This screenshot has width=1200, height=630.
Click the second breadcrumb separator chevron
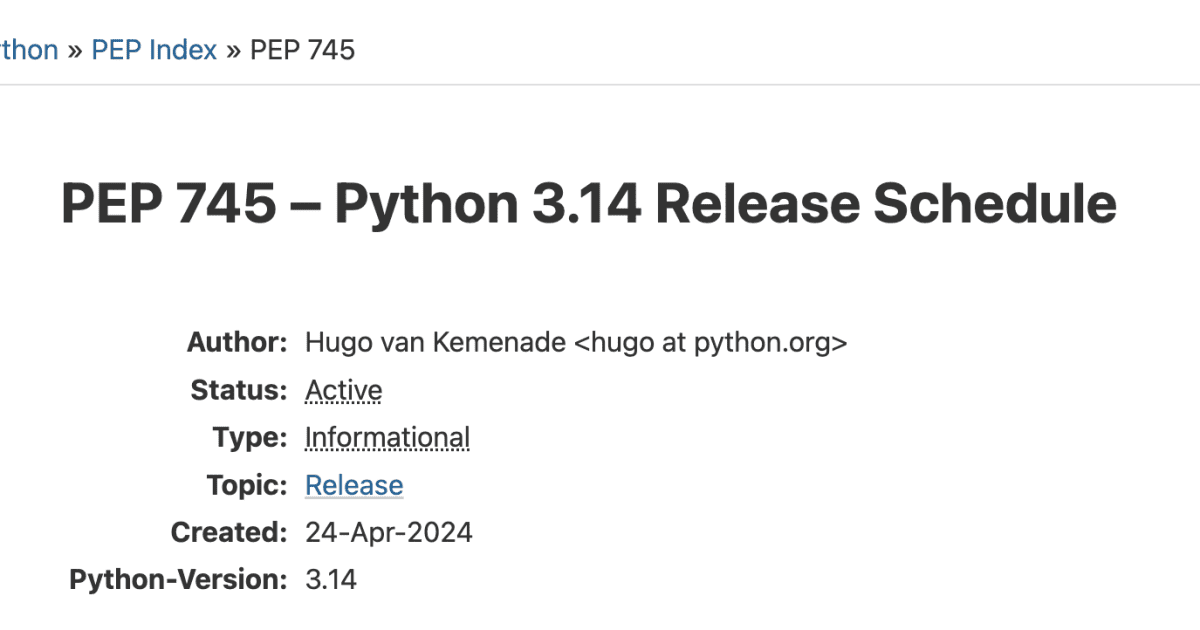[x=233, y=50]
